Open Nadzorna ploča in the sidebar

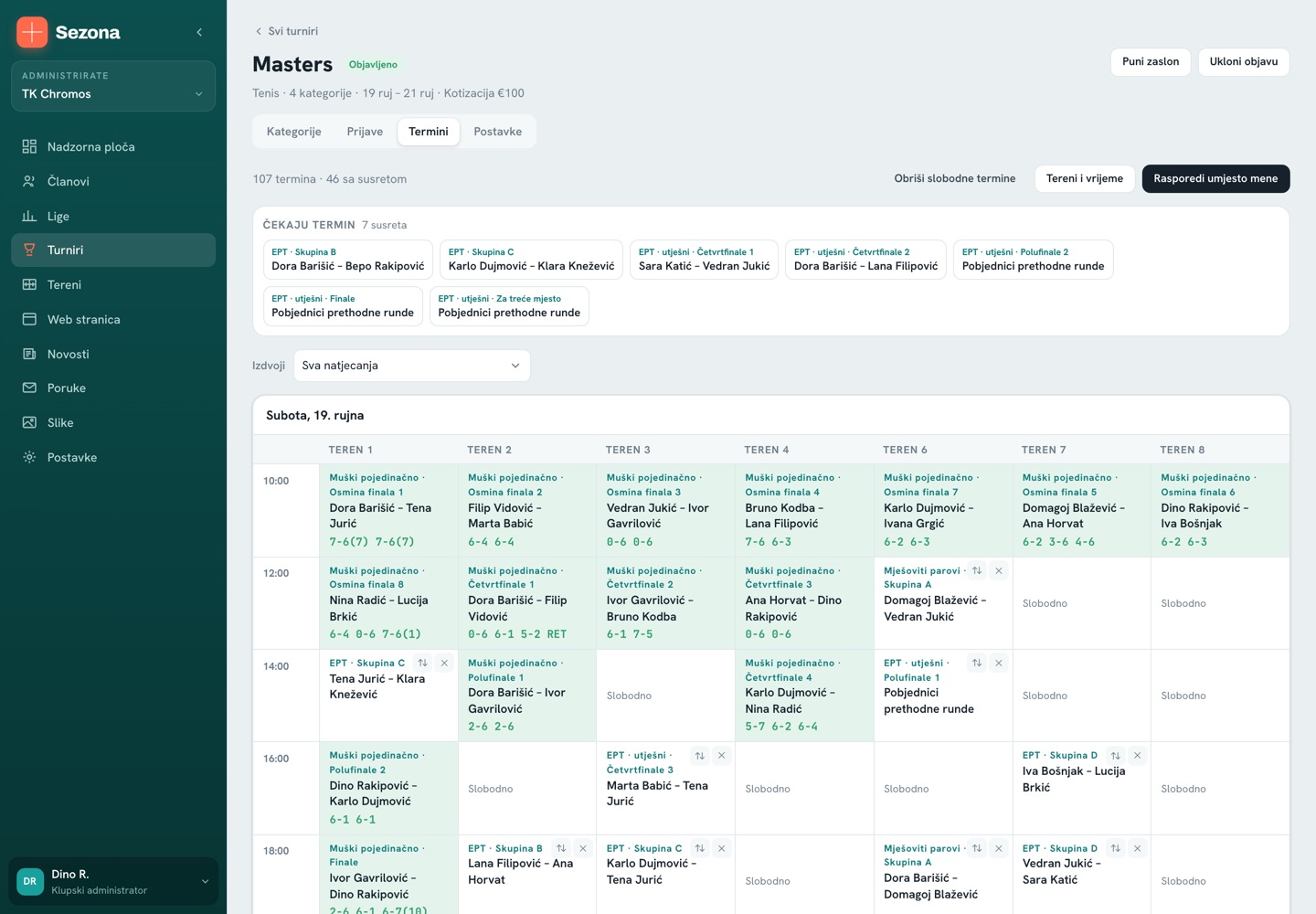113,146
